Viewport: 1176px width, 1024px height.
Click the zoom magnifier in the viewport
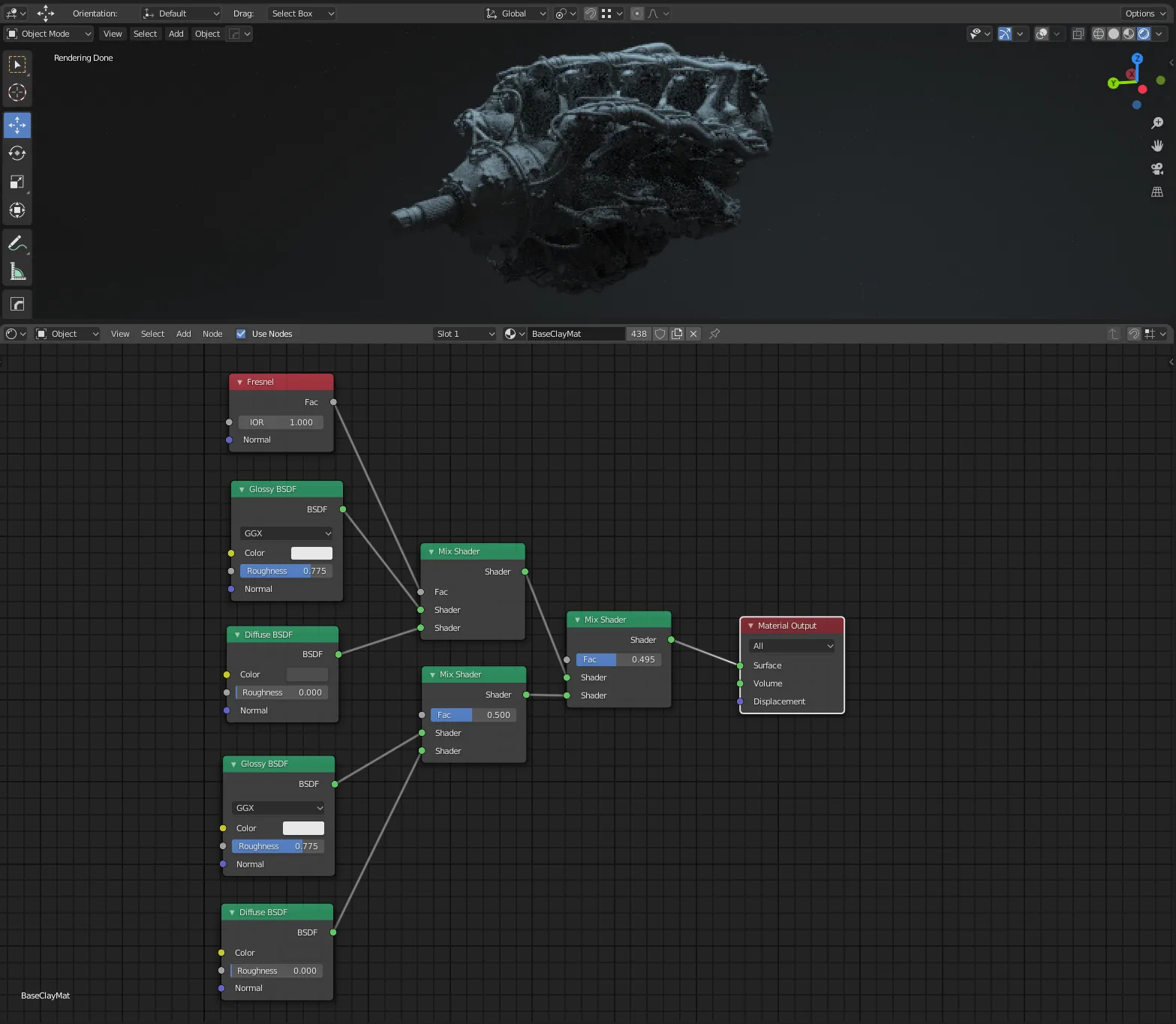tap(1157, 123)
